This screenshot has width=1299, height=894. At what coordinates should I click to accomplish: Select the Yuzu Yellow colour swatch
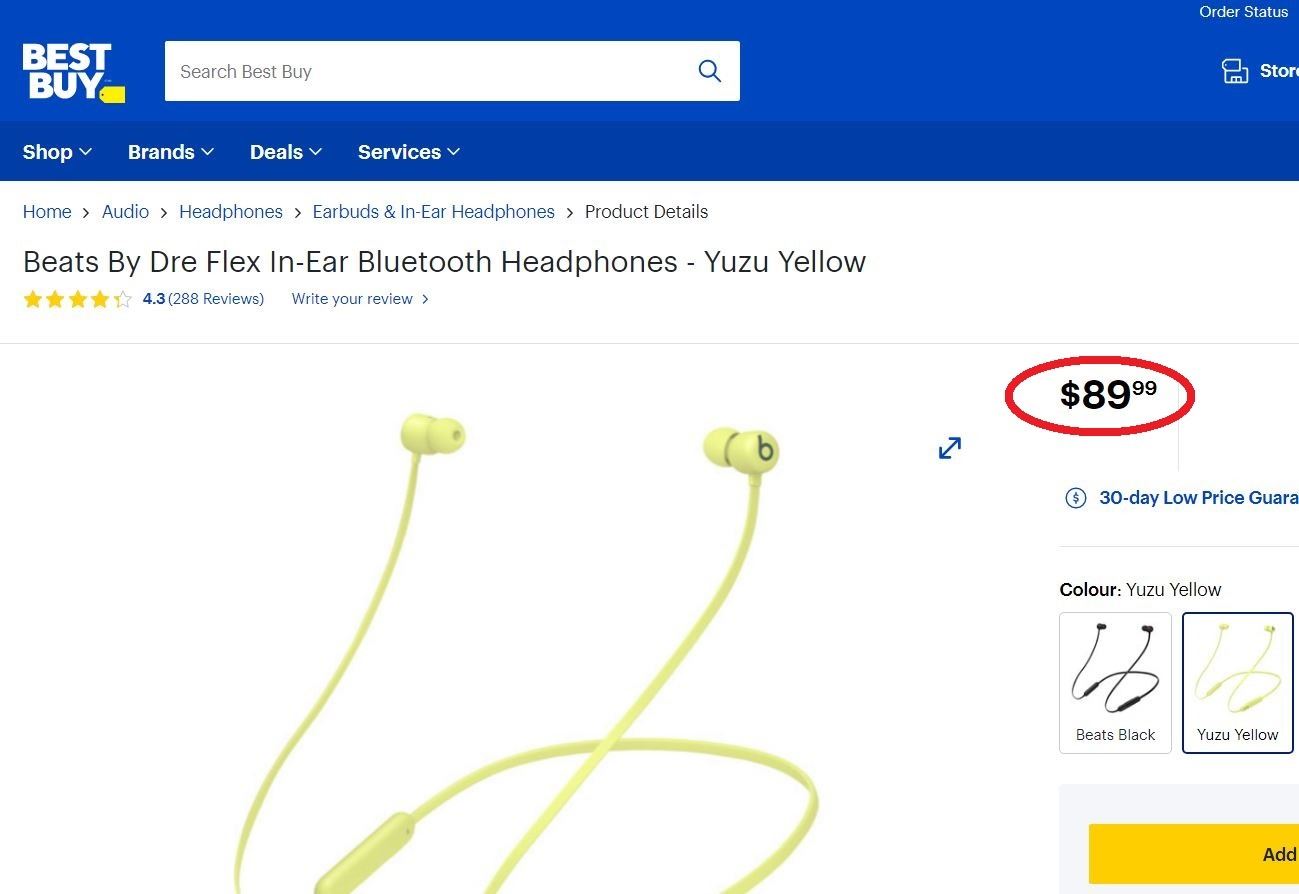[x=1237, y=682]
